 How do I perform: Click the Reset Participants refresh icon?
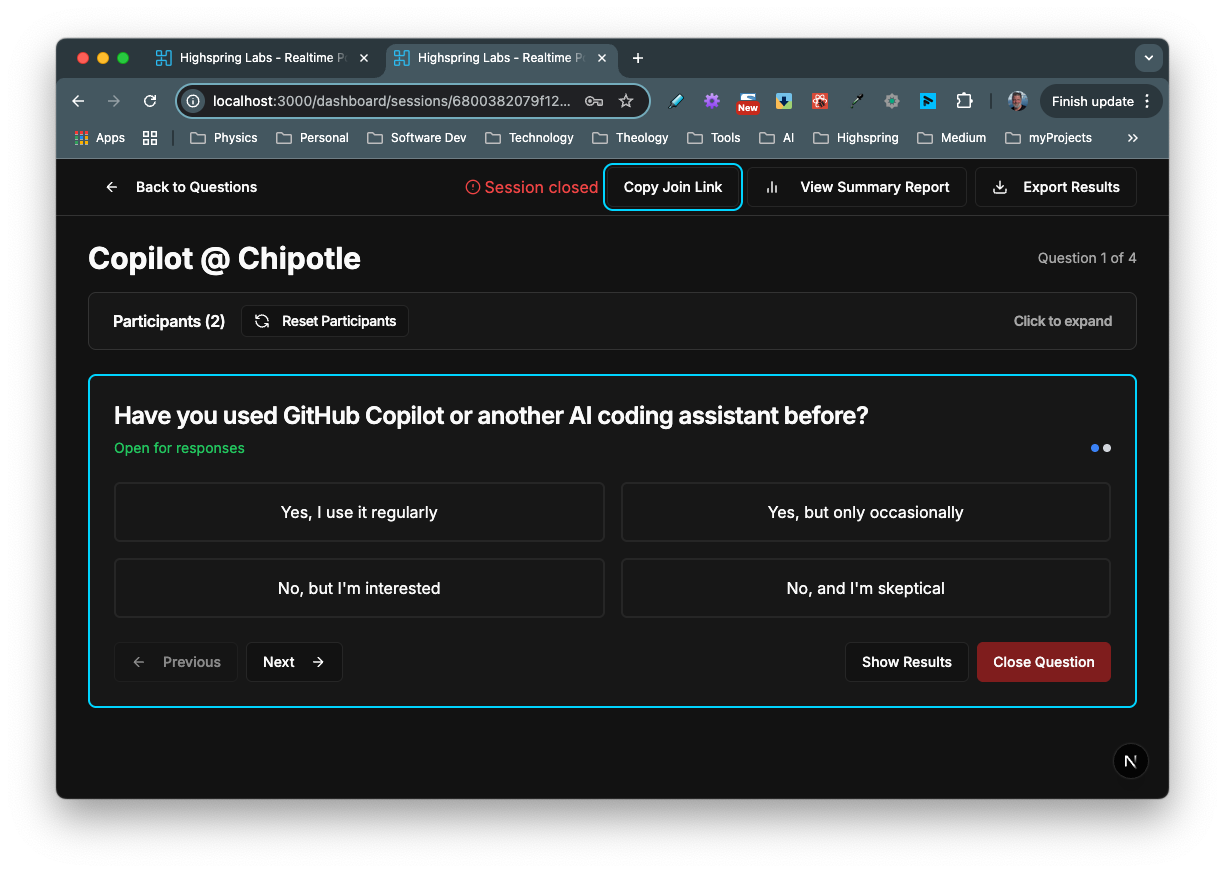[x=261, y=321]
